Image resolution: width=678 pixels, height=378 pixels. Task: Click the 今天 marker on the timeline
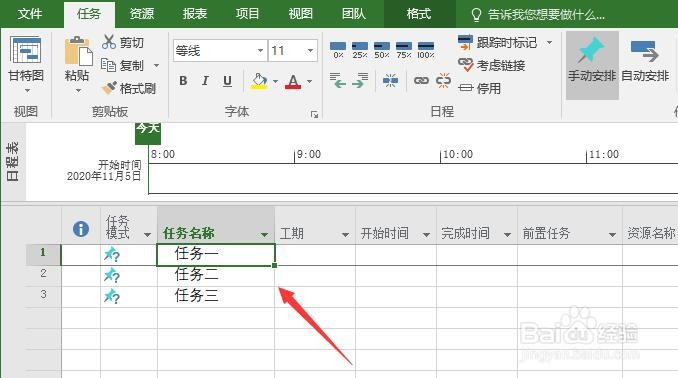[148, 133]
